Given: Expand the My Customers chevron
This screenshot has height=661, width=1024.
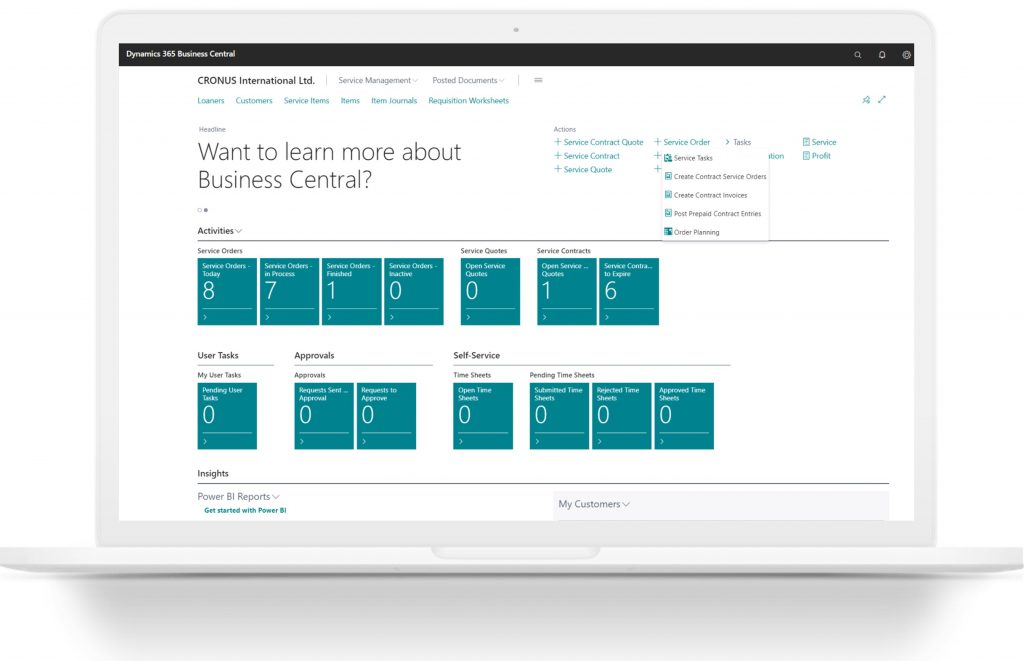Looking at the screenshot, I should pyautogui.click(x=626, y=504).
